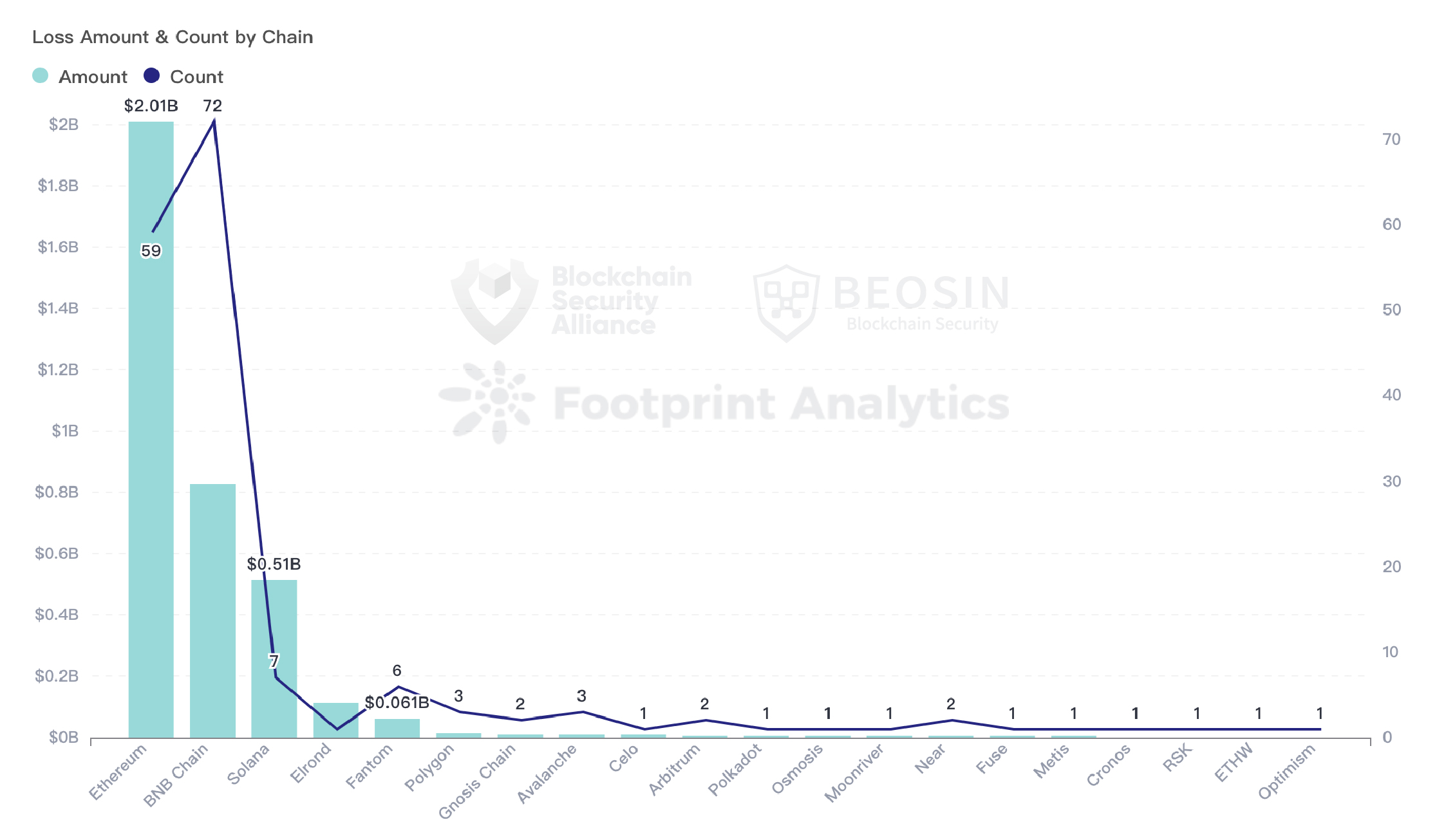Image resolution: width=1446 pixels, height=840 pixels.
Task: Toggle the Amount legend series
Action: [92, 77]
